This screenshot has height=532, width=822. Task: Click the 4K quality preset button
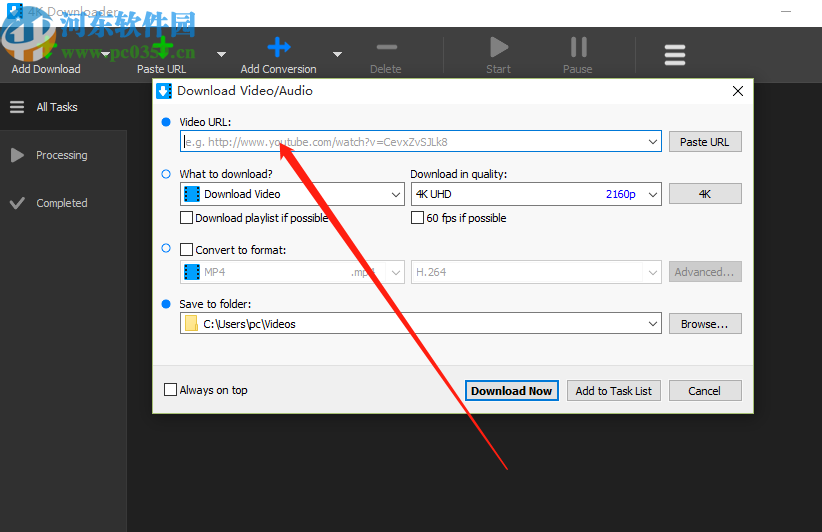point(705,194)
